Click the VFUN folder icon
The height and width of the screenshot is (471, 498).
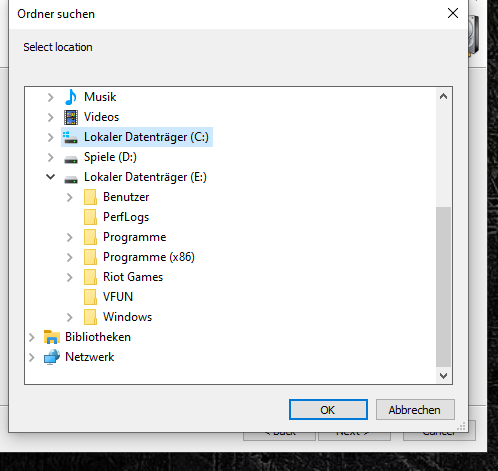pos(90,297)
